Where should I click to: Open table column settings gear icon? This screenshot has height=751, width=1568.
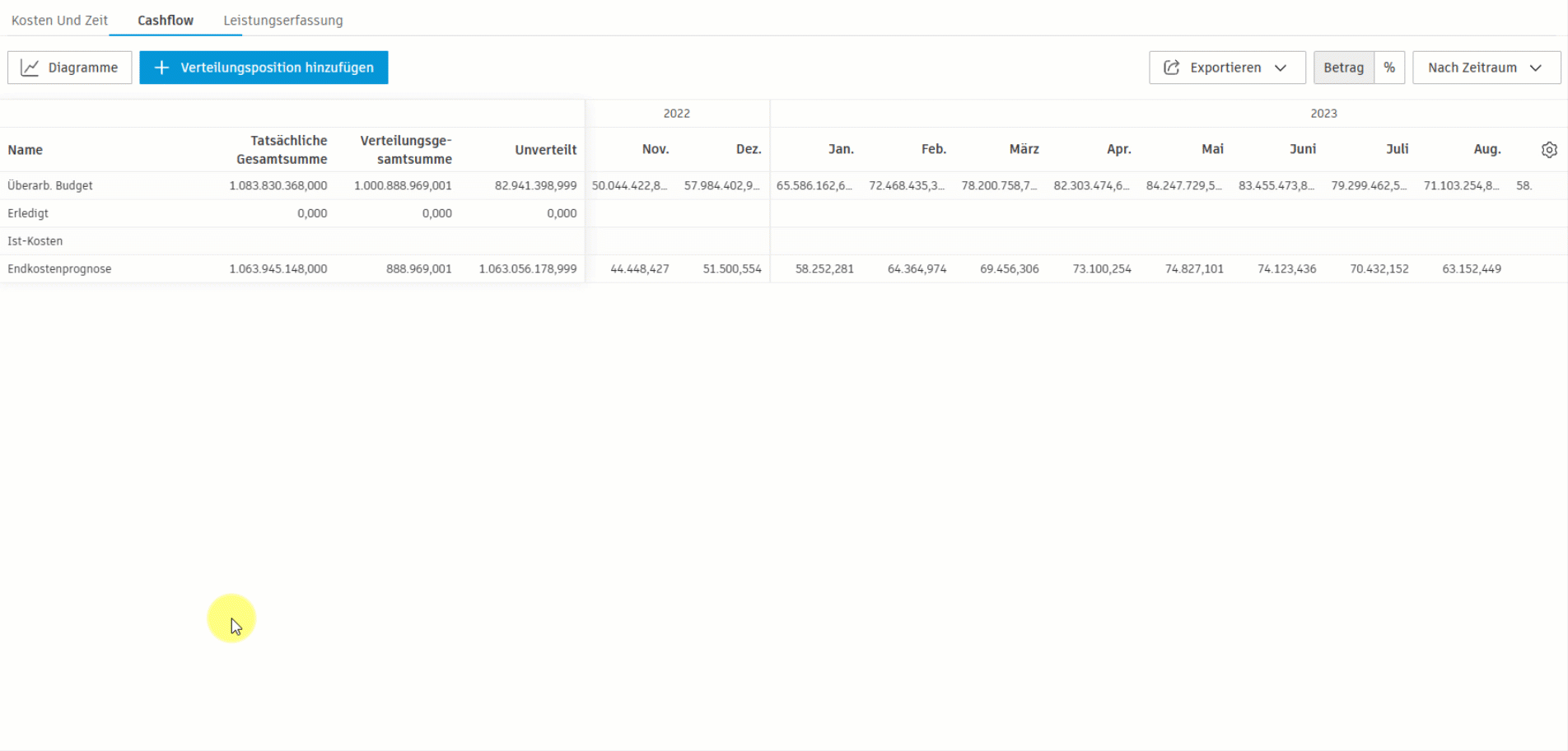1549,150
